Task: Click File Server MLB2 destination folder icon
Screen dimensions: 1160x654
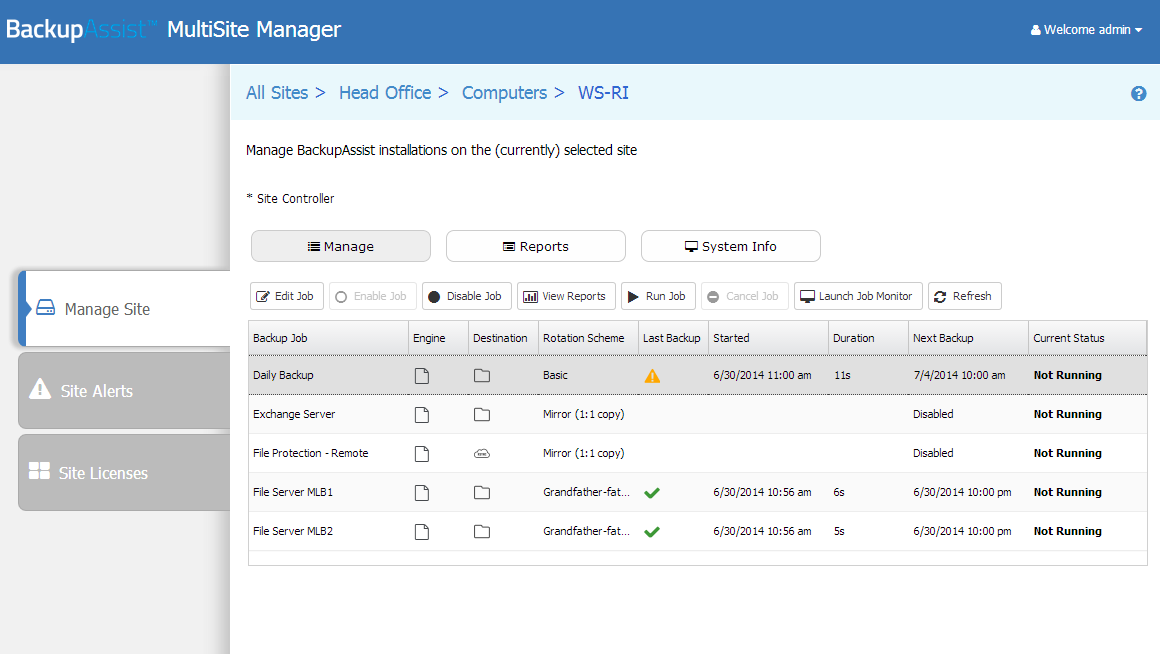Action: point(482,531)
